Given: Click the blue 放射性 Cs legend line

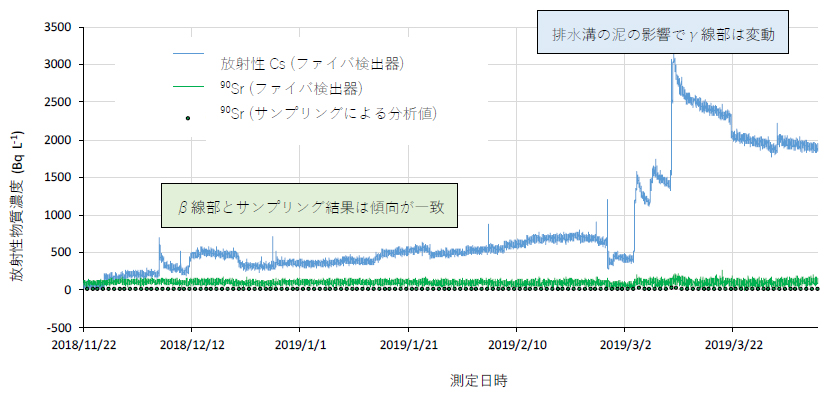Looking at the screenshot, I should pyautogui.click(x=189, y=53).
